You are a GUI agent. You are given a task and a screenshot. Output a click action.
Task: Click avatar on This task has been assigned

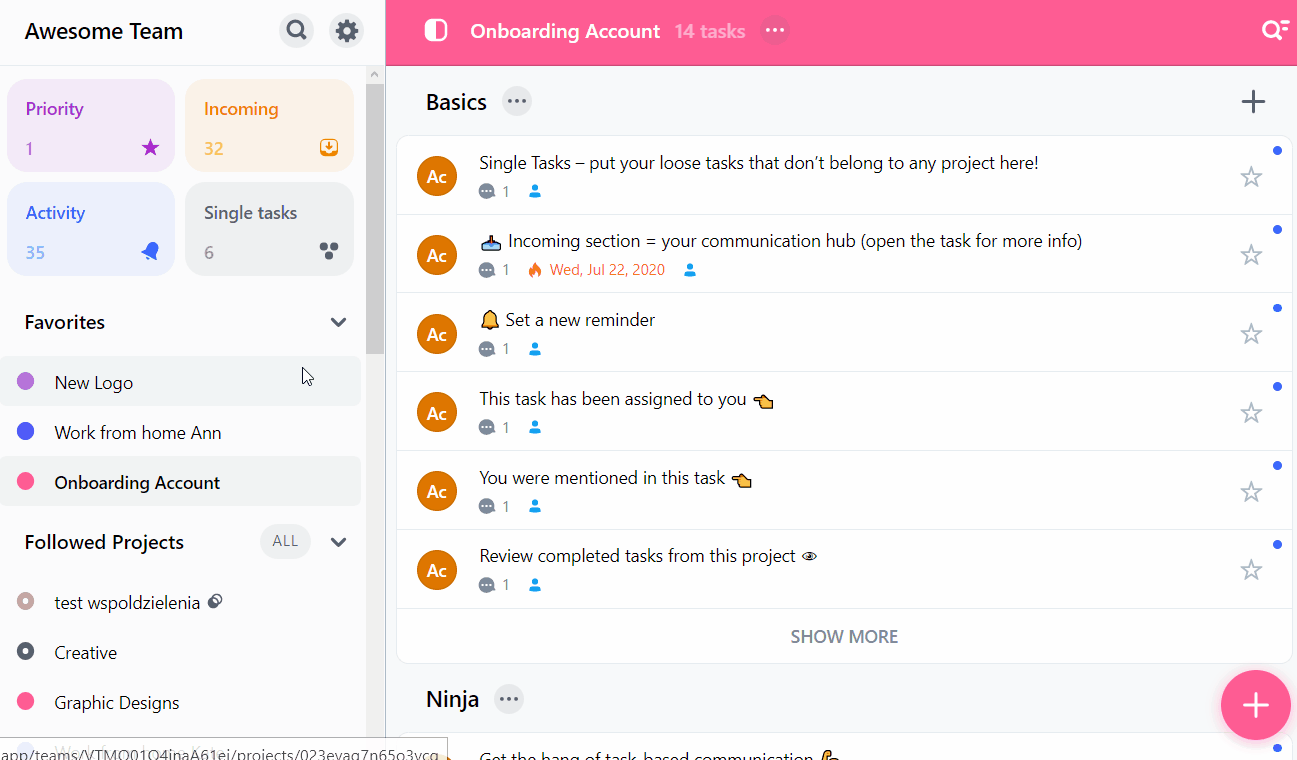tap(437, 413)
